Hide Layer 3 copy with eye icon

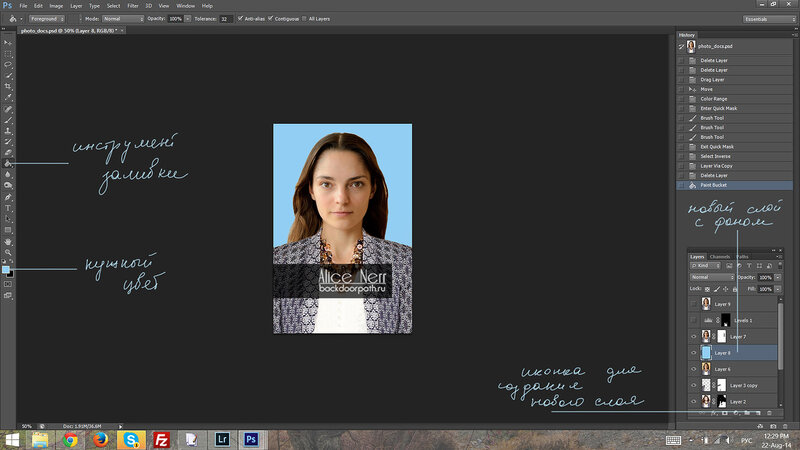click(693, 385)
